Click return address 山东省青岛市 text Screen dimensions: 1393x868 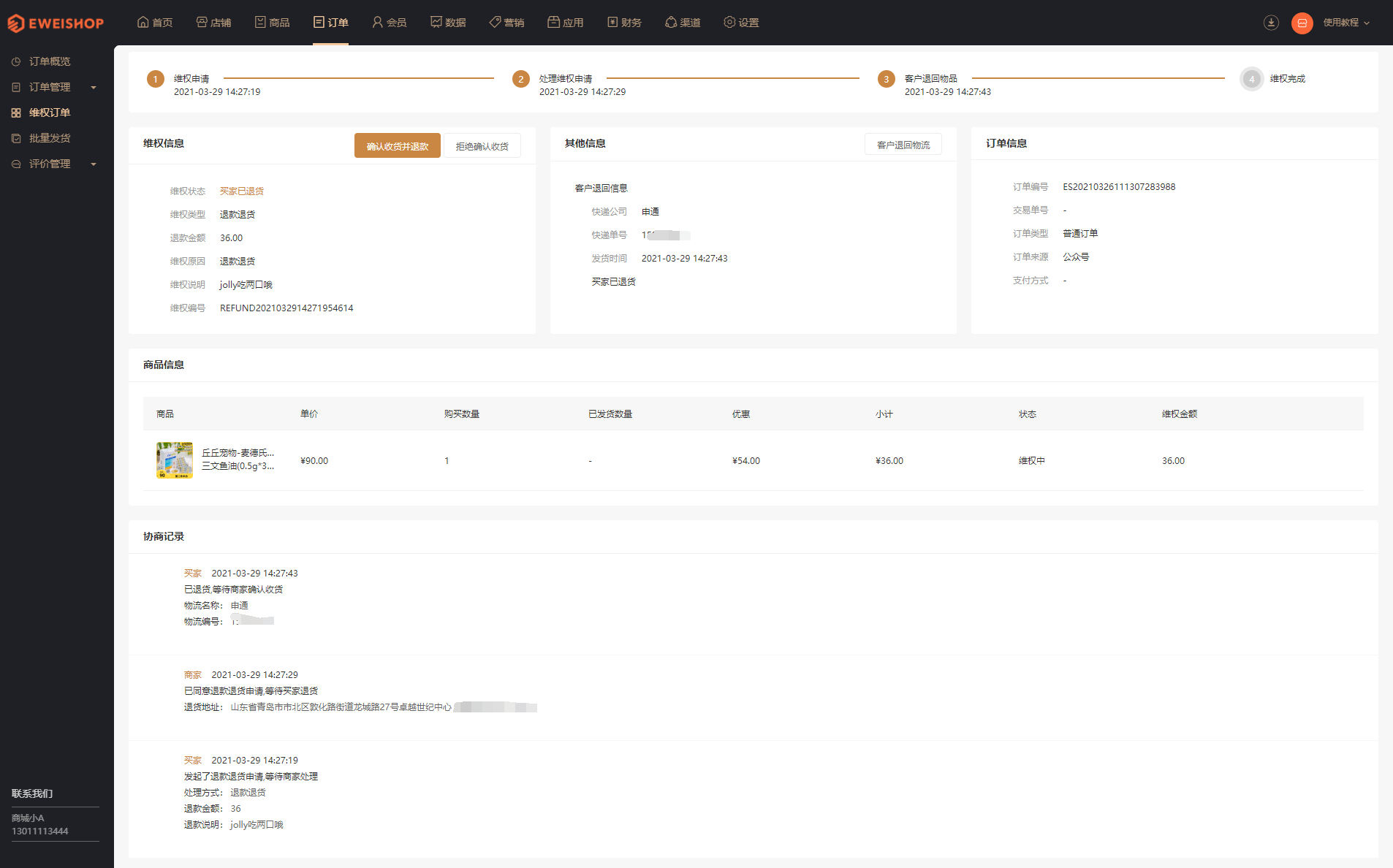341,707
